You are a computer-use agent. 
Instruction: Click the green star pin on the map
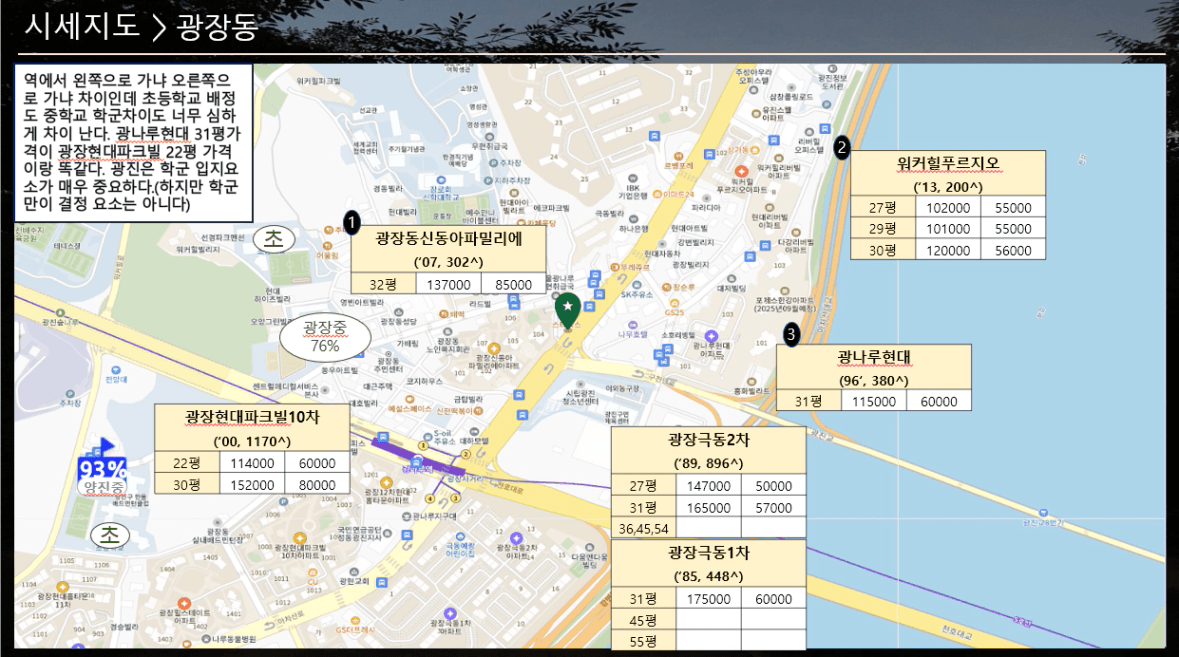tap(568, 310)
